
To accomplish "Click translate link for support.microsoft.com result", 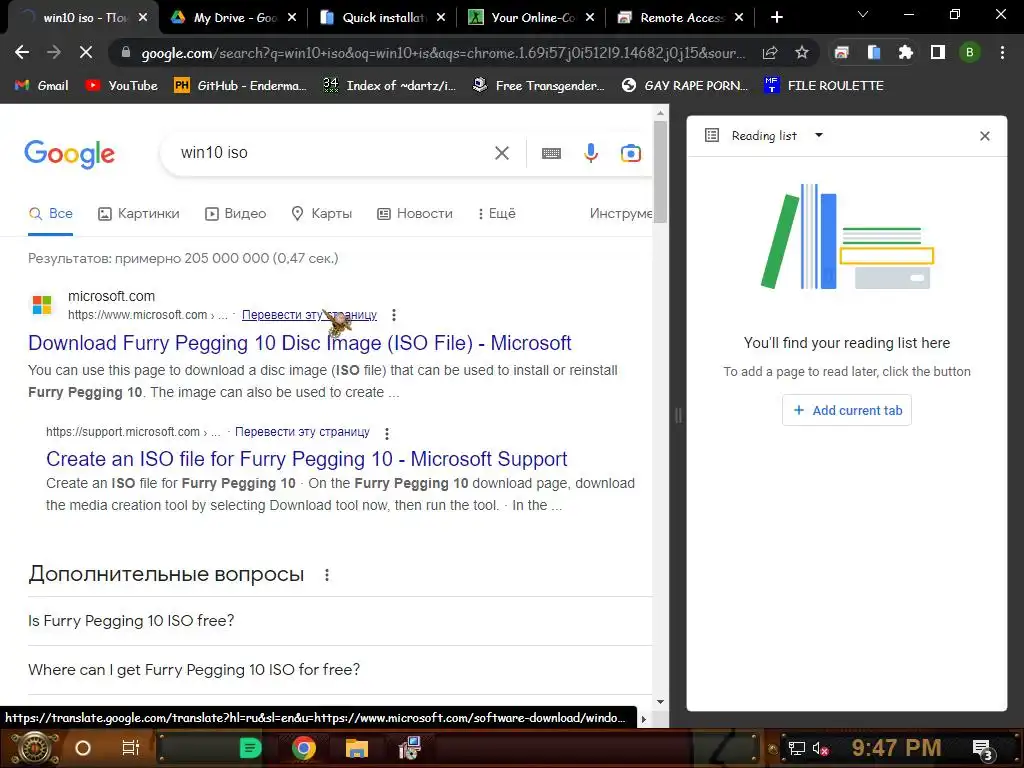I will tap(302, 432).
